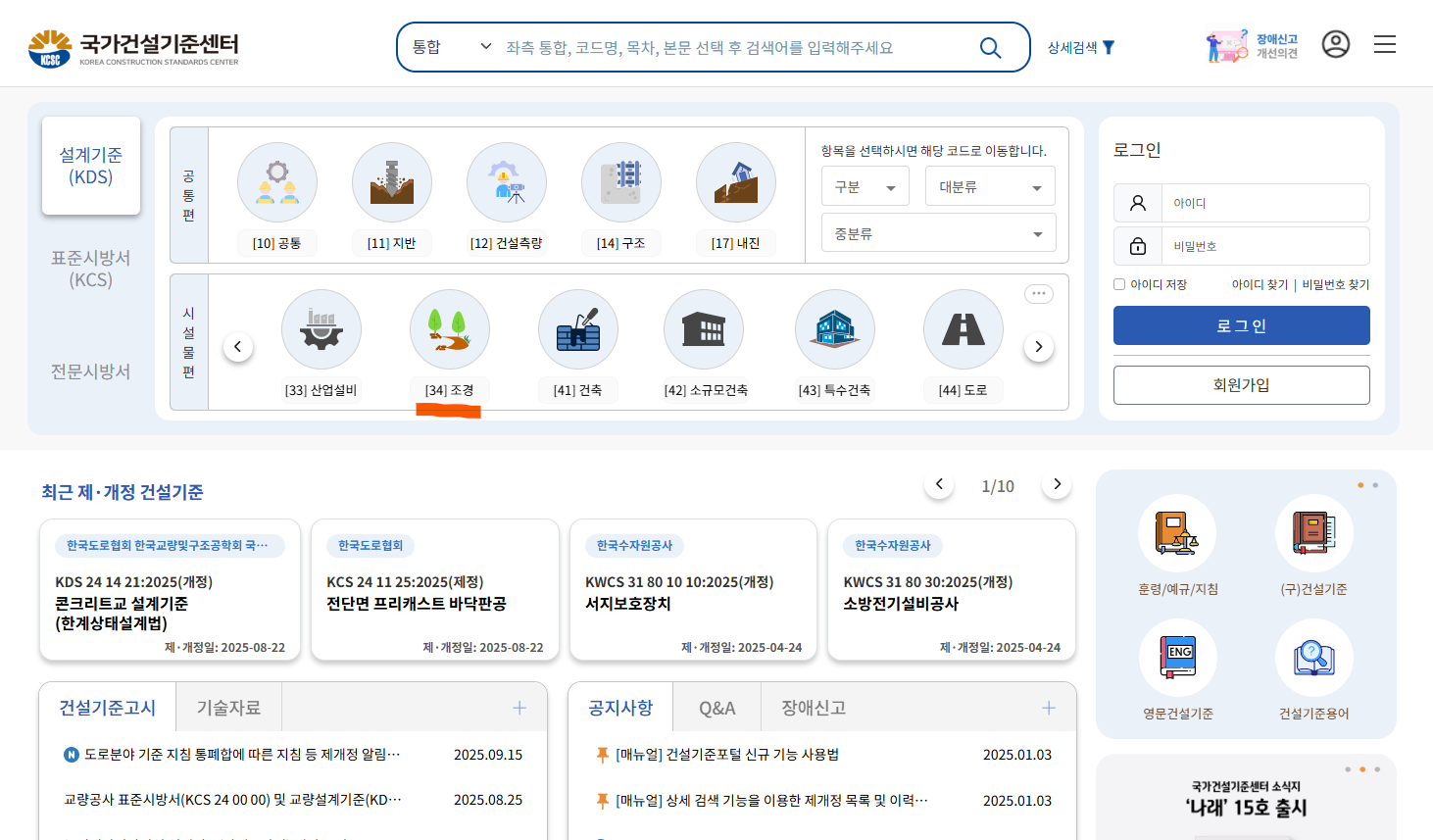This screenshot has width=1433, height=840.
Task: Click the 건설기준용어 glossary icon
Action: click(x=1313, y=658)
